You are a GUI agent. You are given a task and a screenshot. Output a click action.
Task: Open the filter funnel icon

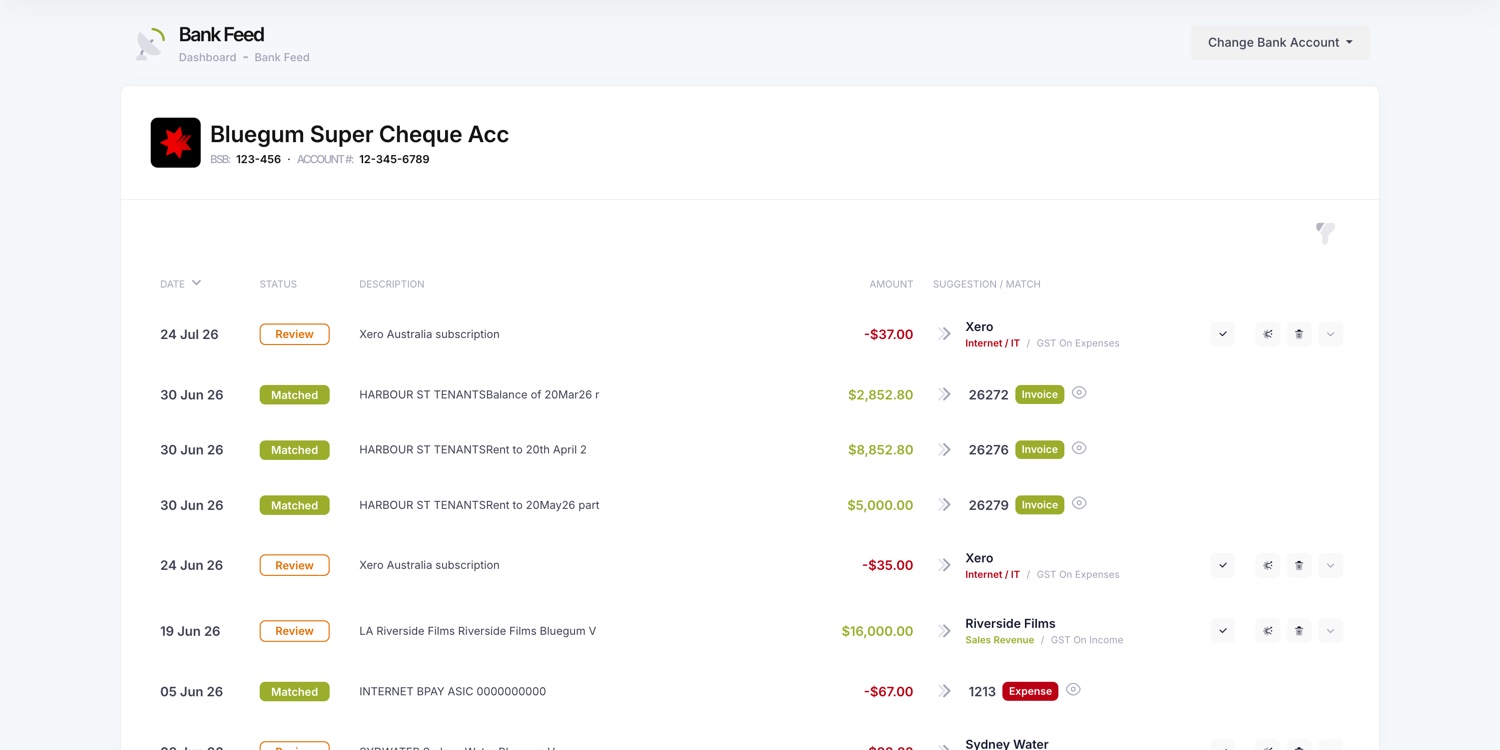(x=1325, y=233)
